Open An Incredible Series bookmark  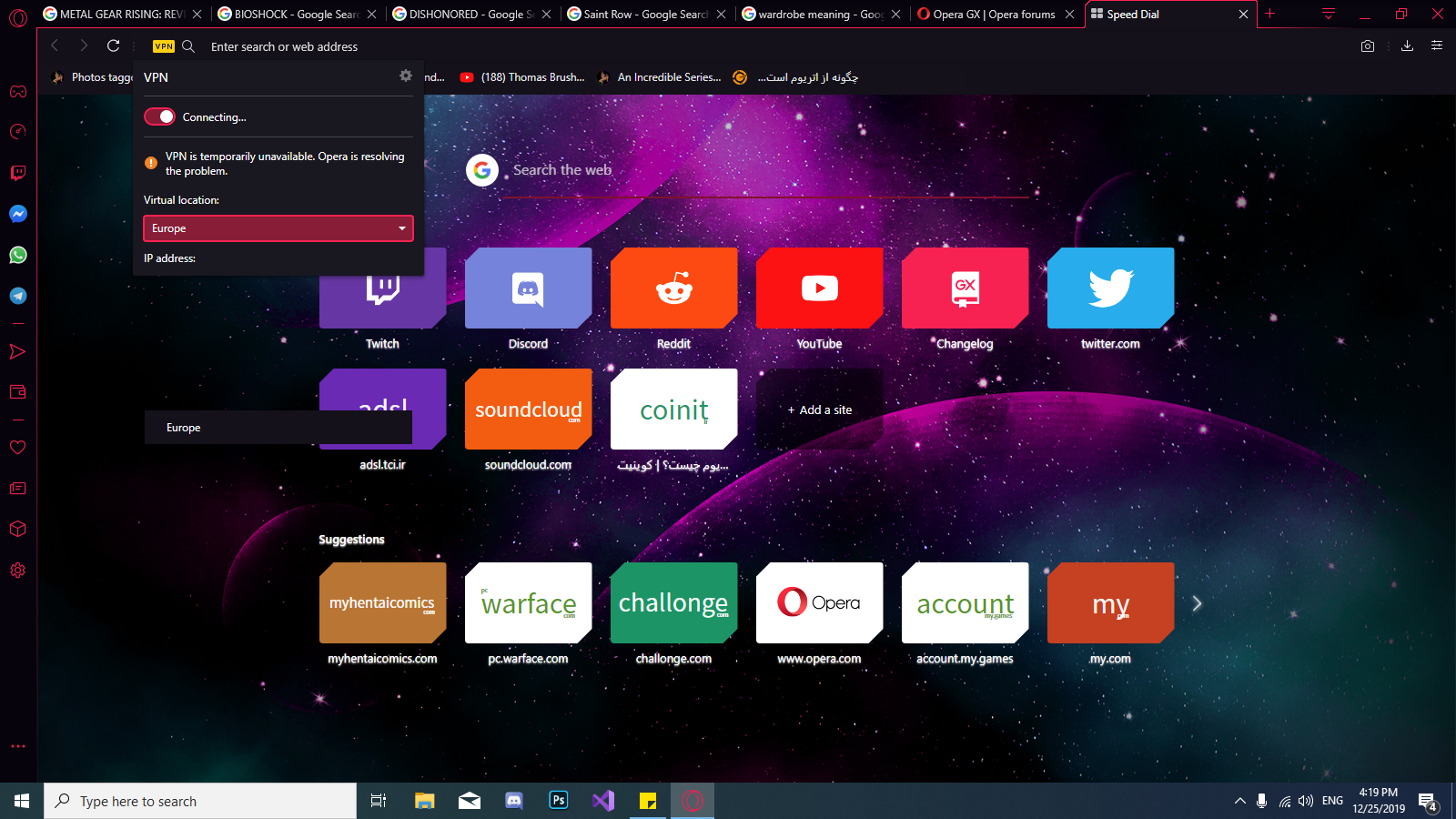pos(660,77)
